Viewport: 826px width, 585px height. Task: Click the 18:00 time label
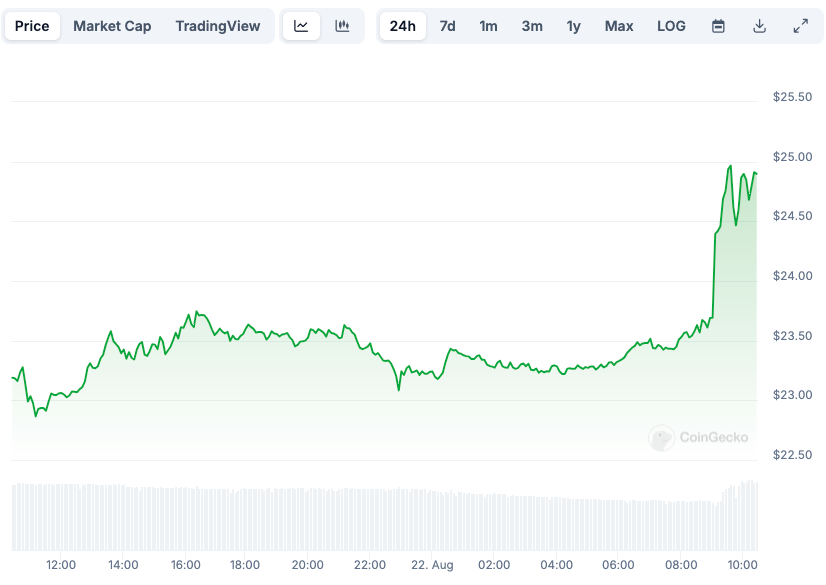(x=245, y=565)
